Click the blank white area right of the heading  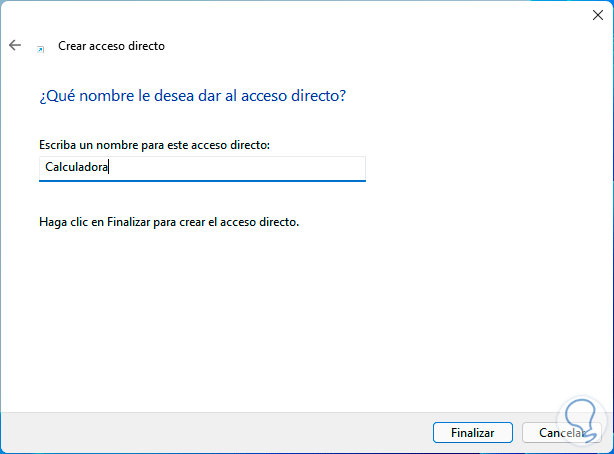click(480, 96)
